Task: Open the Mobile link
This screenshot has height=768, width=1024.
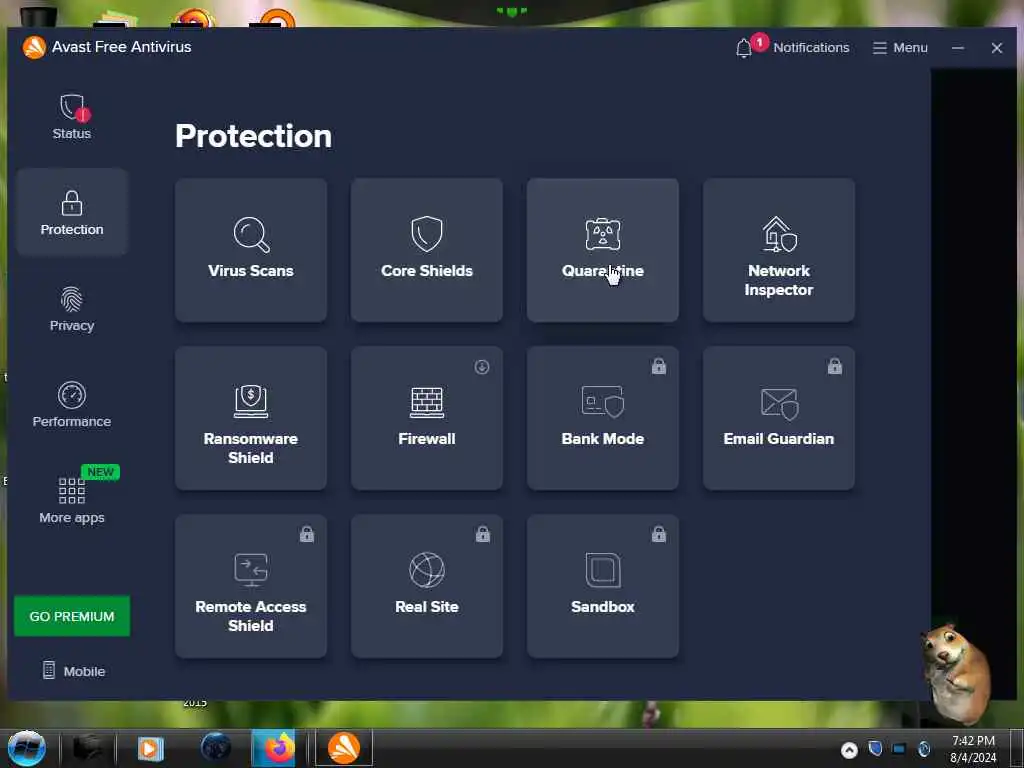Action: [x=74, y=671]
